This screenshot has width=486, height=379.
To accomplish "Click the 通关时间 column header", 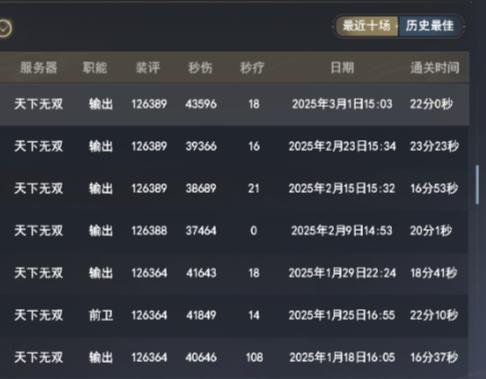I will point(435,68).
